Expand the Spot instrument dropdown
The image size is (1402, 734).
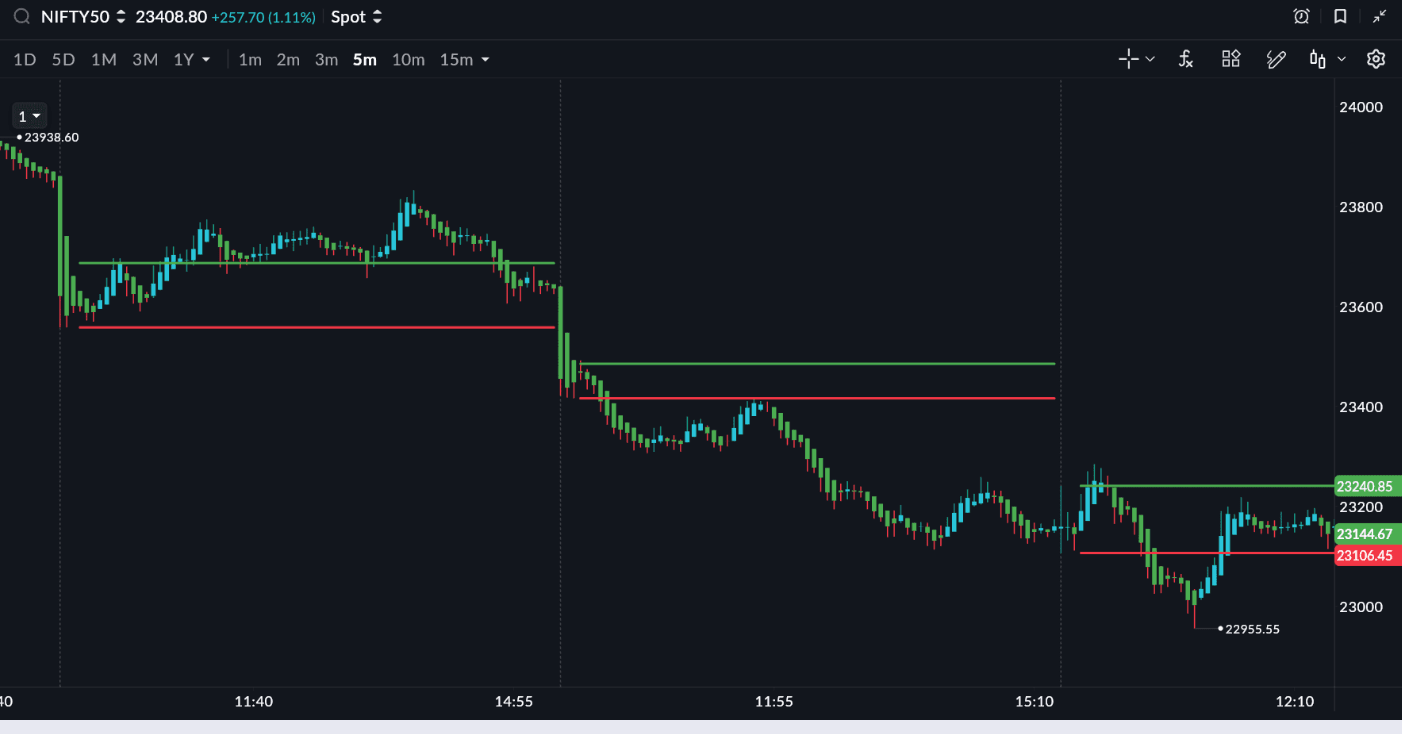(357, 17)
